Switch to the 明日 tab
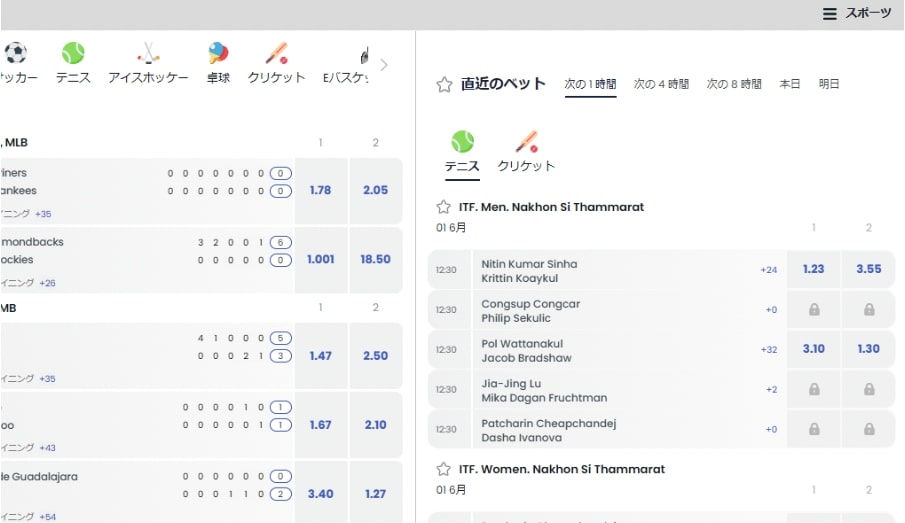905x523 pixels. (829, 84)
